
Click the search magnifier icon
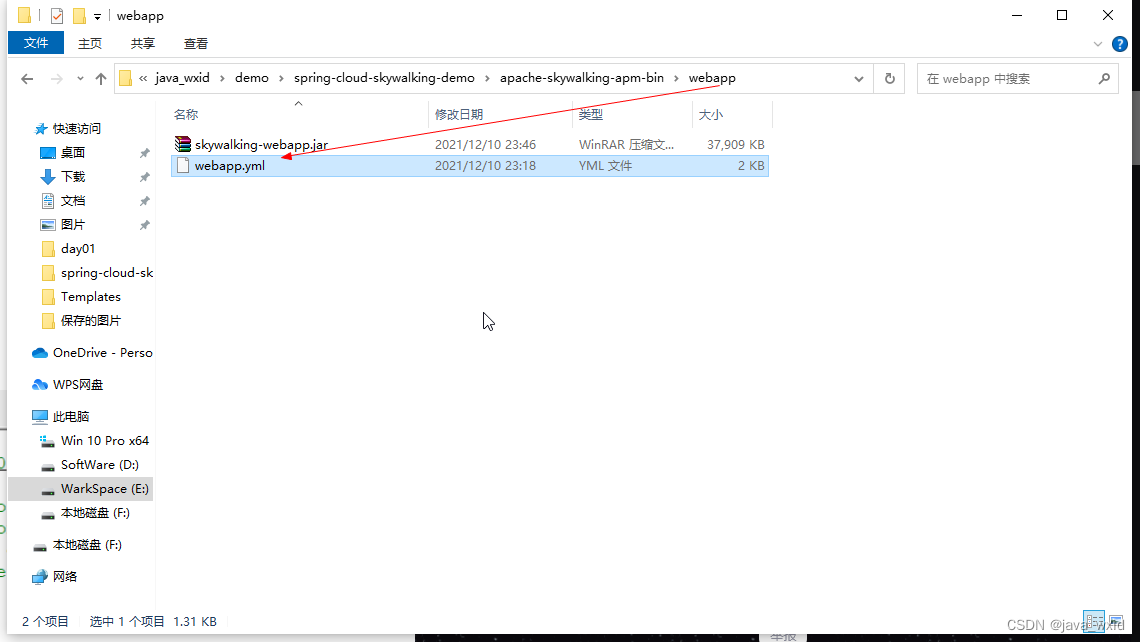1104,79
